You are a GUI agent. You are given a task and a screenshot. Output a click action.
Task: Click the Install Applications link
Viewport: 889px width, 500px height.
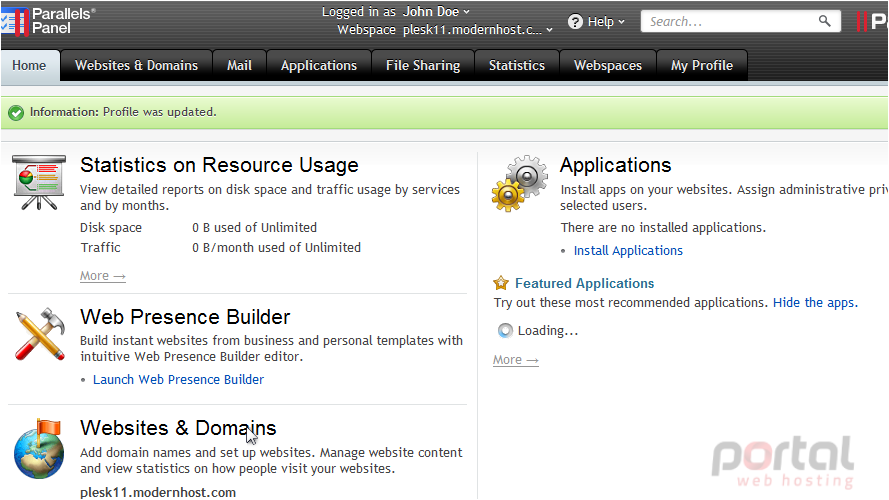tap(628, 251)
